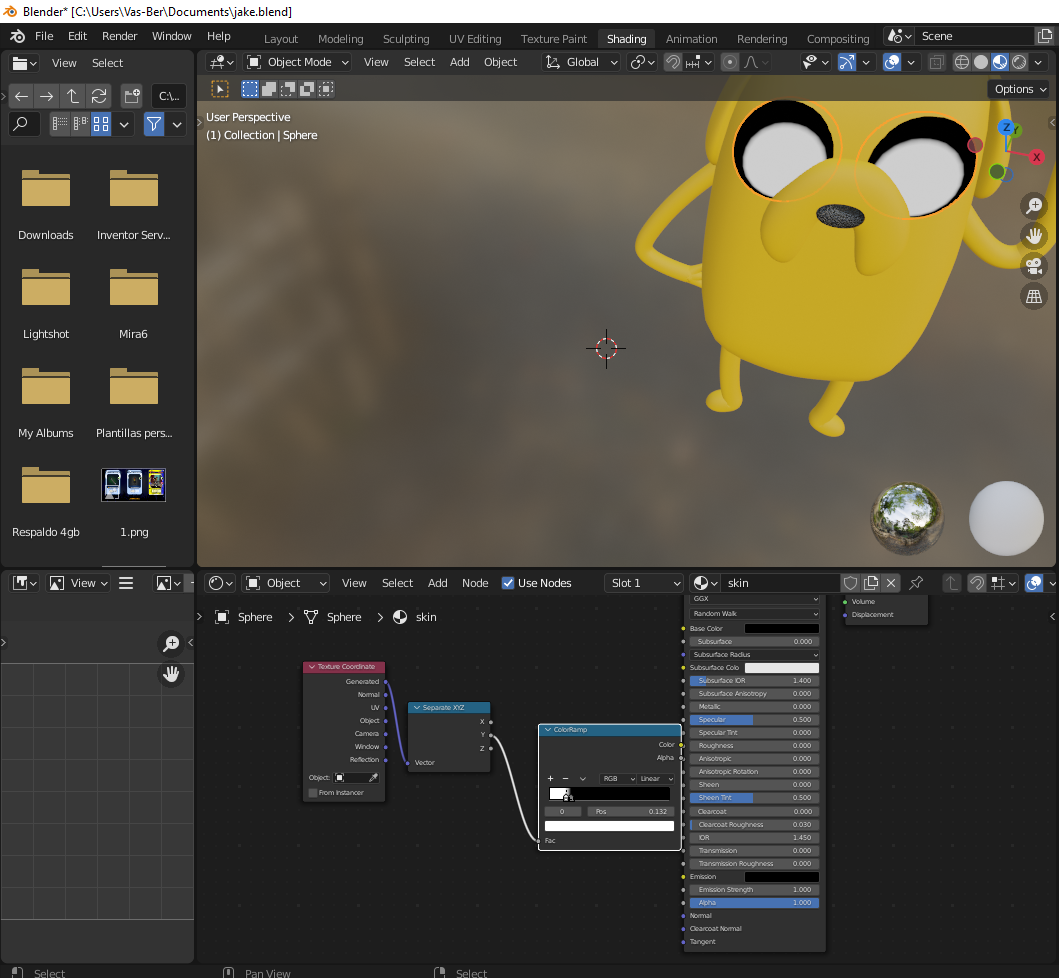Switch viewport shading to Wireframe

click(x=962, y=63)
